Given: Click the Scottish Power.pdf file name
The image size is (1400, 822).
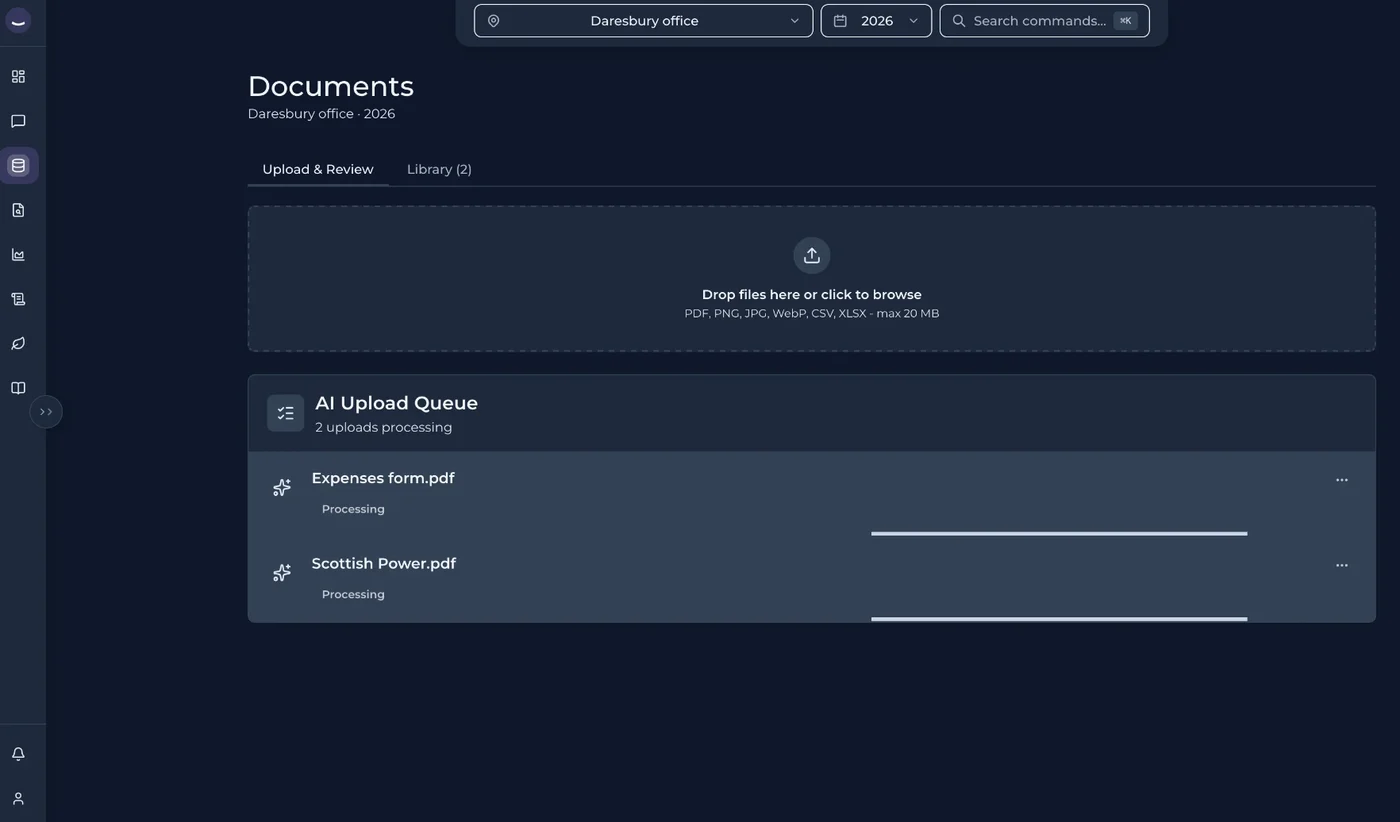Looking at the screenshot, I should pos(384,563).
